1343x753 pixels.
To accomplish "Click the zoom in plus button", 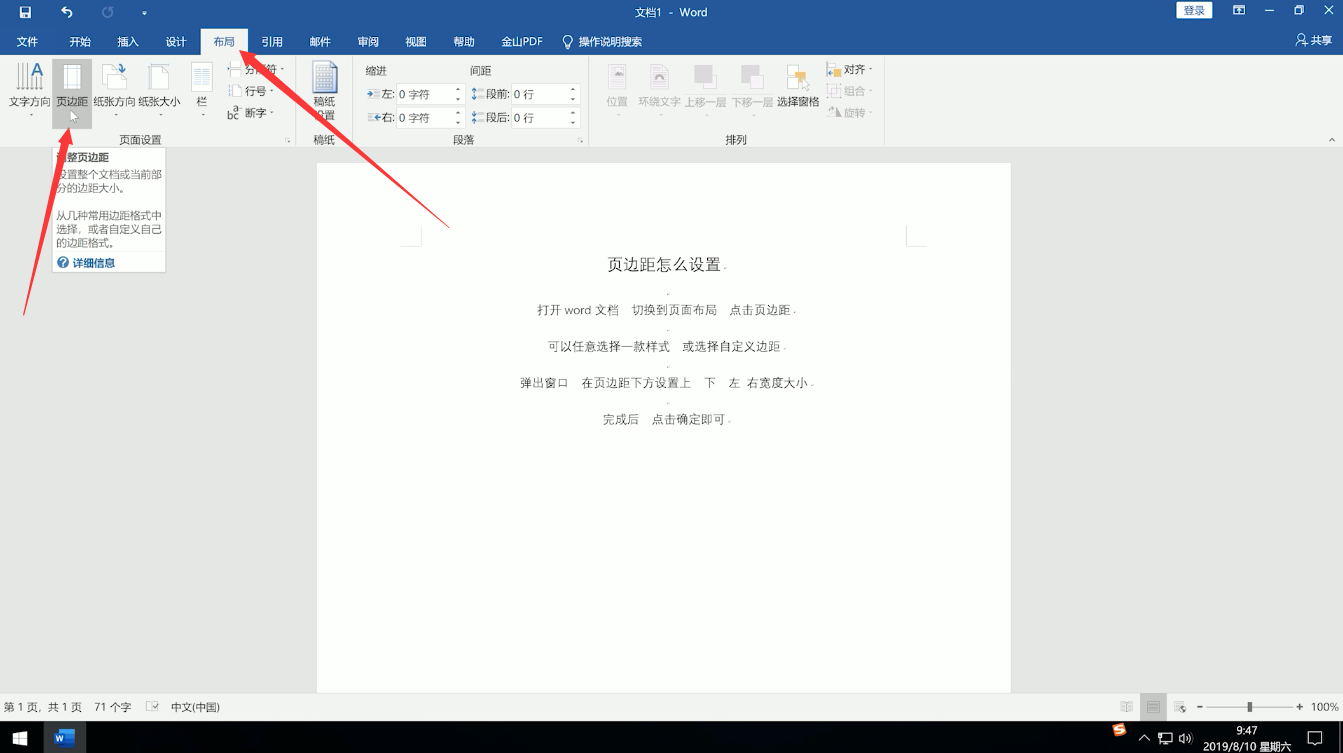I will click(x=1299, y=707).
